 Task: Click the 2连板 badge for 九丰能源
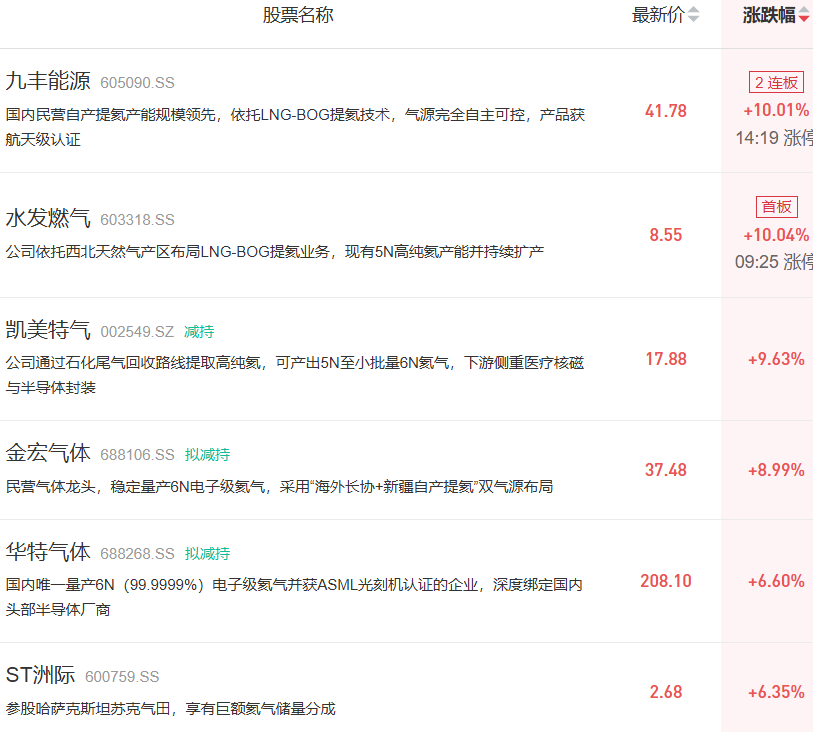click(x=776, y=82)
